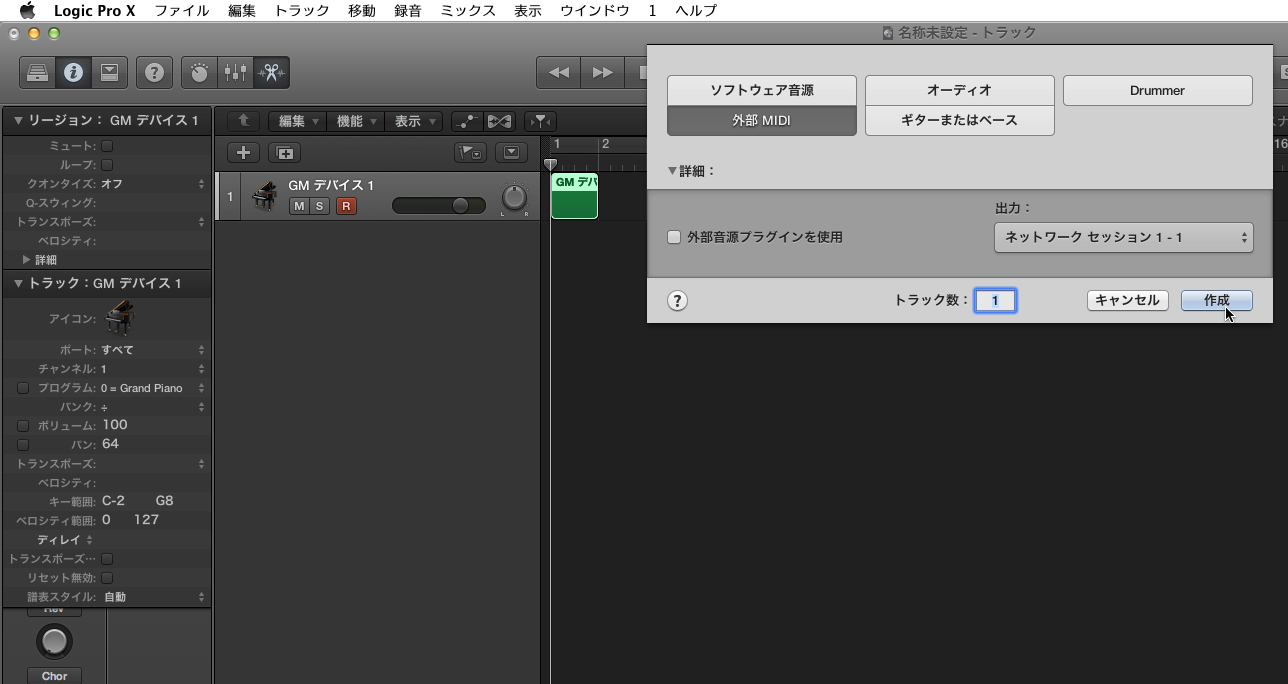1288x684 pixels.
Task: Click the piano icon in track inspector
Action: click(x=119, y=318)
